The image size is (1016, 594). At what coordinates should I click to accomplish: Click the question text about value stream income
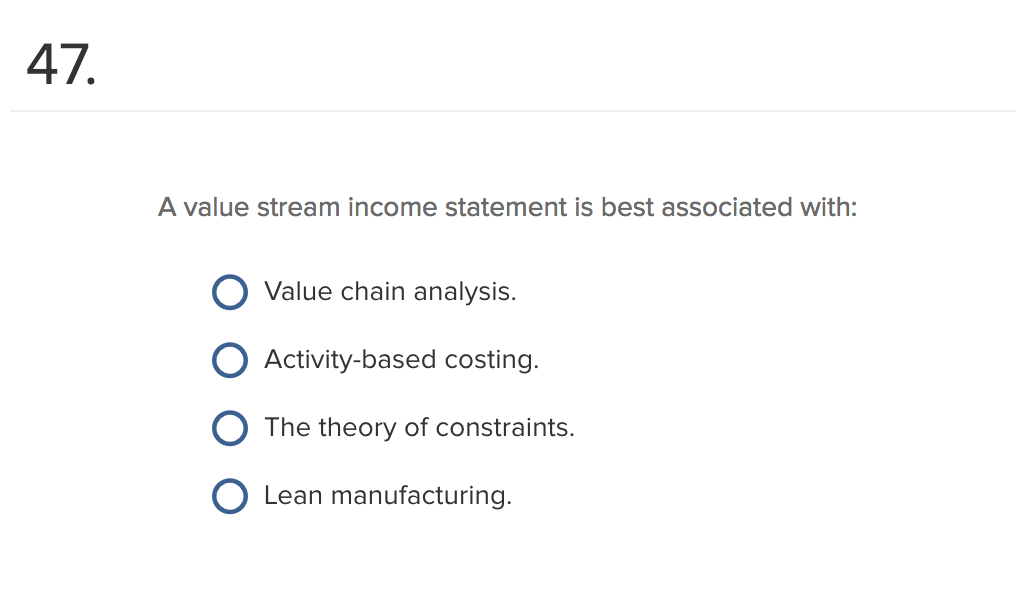coord(507,207)
